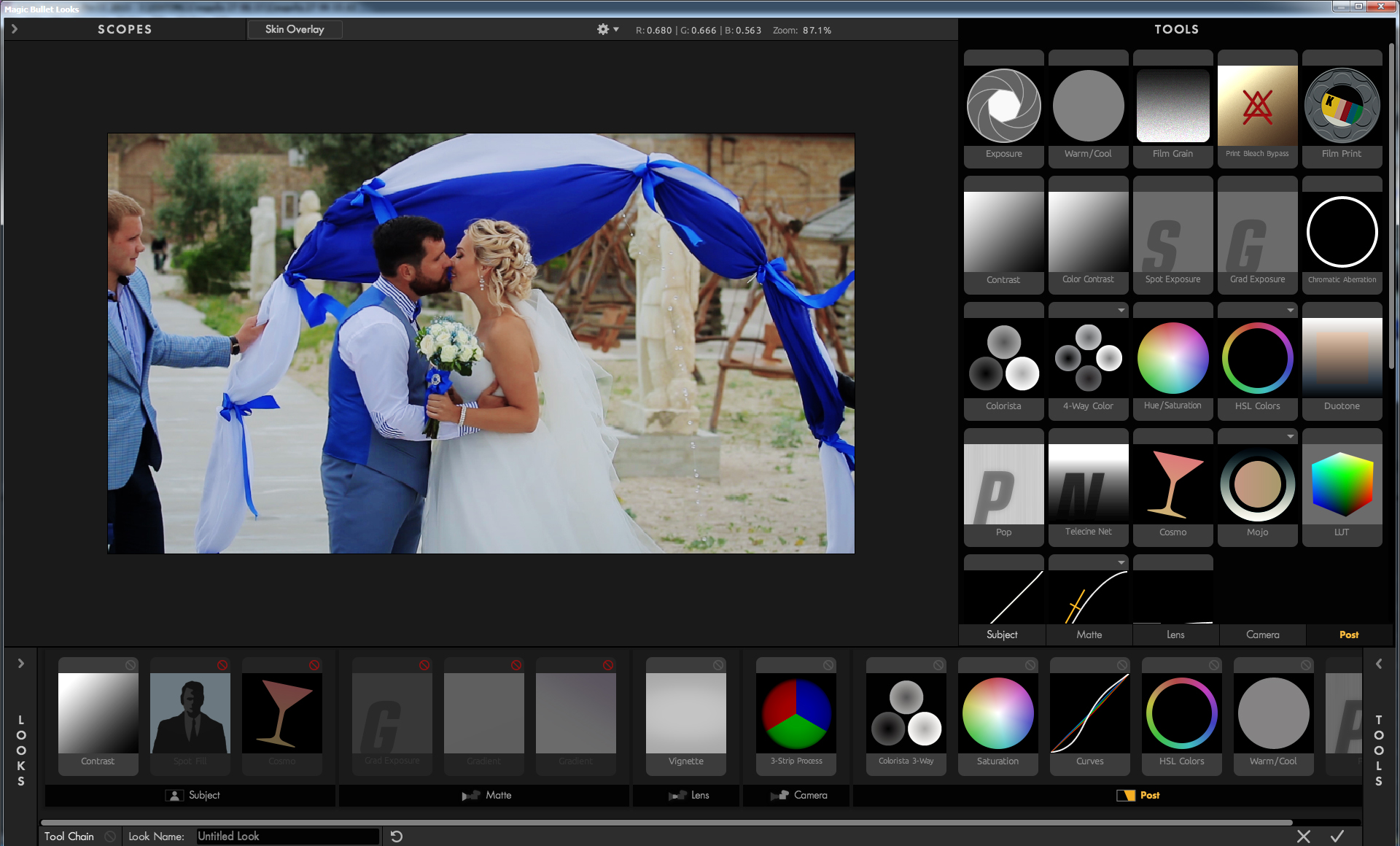Screen dimensions: 1400x846
Task: Expand the Tools panel settings gear
Action: click(x=601, y=30)
